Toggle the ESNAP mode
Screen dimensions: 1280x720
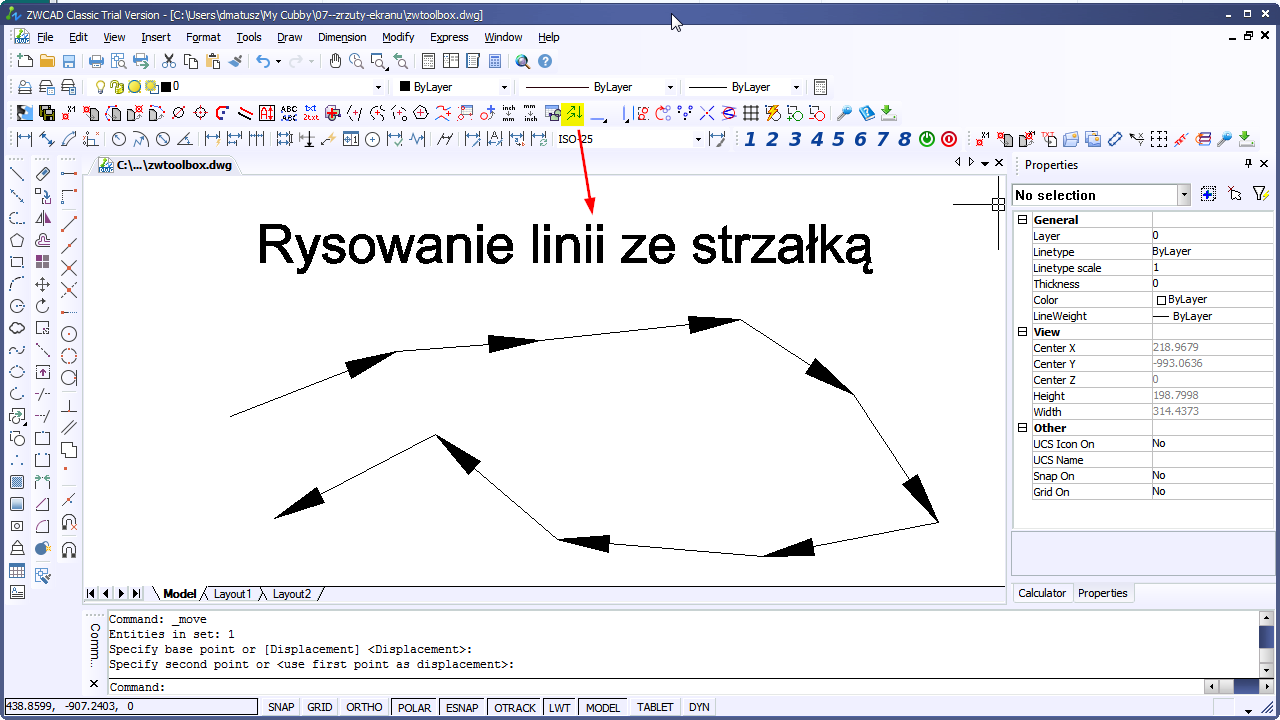[x=463, y=707]
